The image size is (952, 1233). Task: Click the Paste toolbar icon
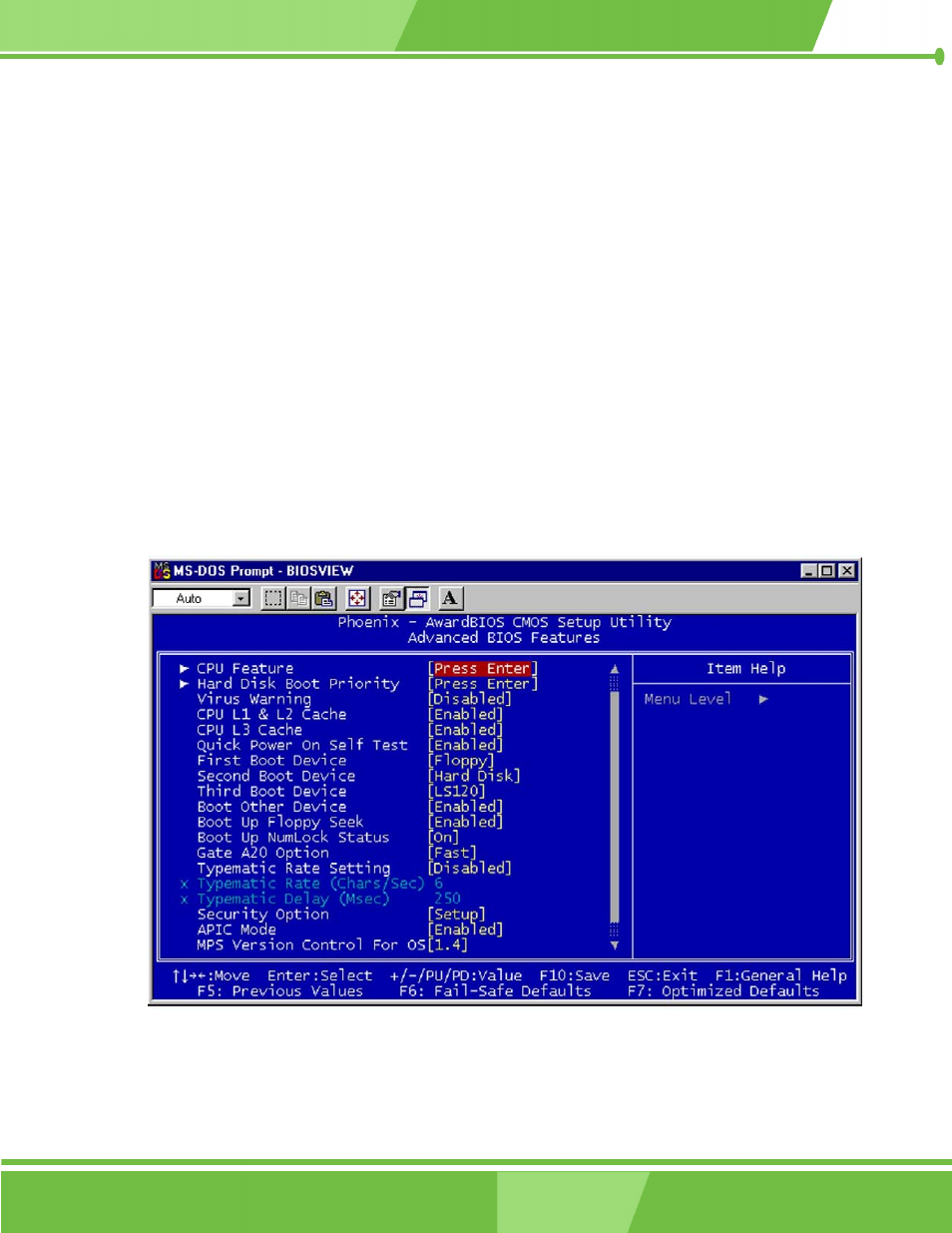point(323,598)
